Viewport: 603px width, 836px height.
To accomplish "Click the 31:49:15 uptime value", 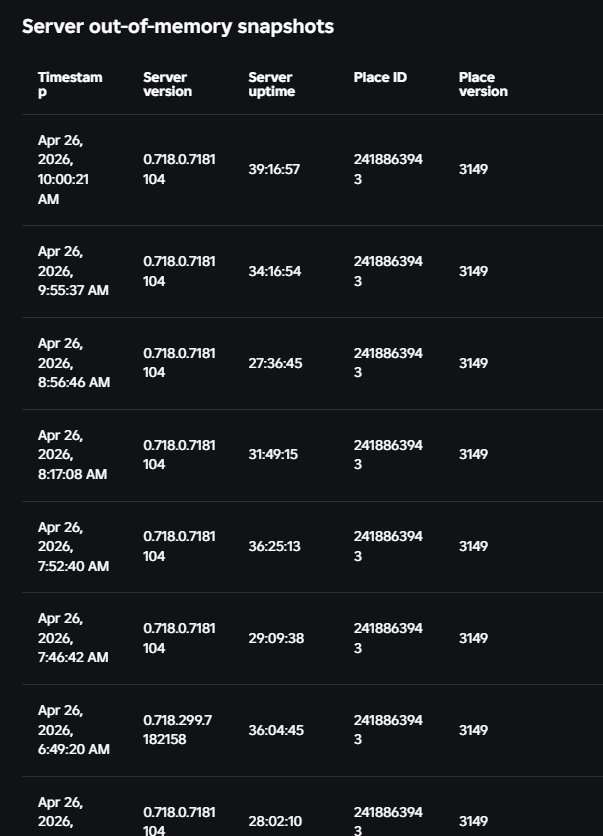I will [273, 454].
